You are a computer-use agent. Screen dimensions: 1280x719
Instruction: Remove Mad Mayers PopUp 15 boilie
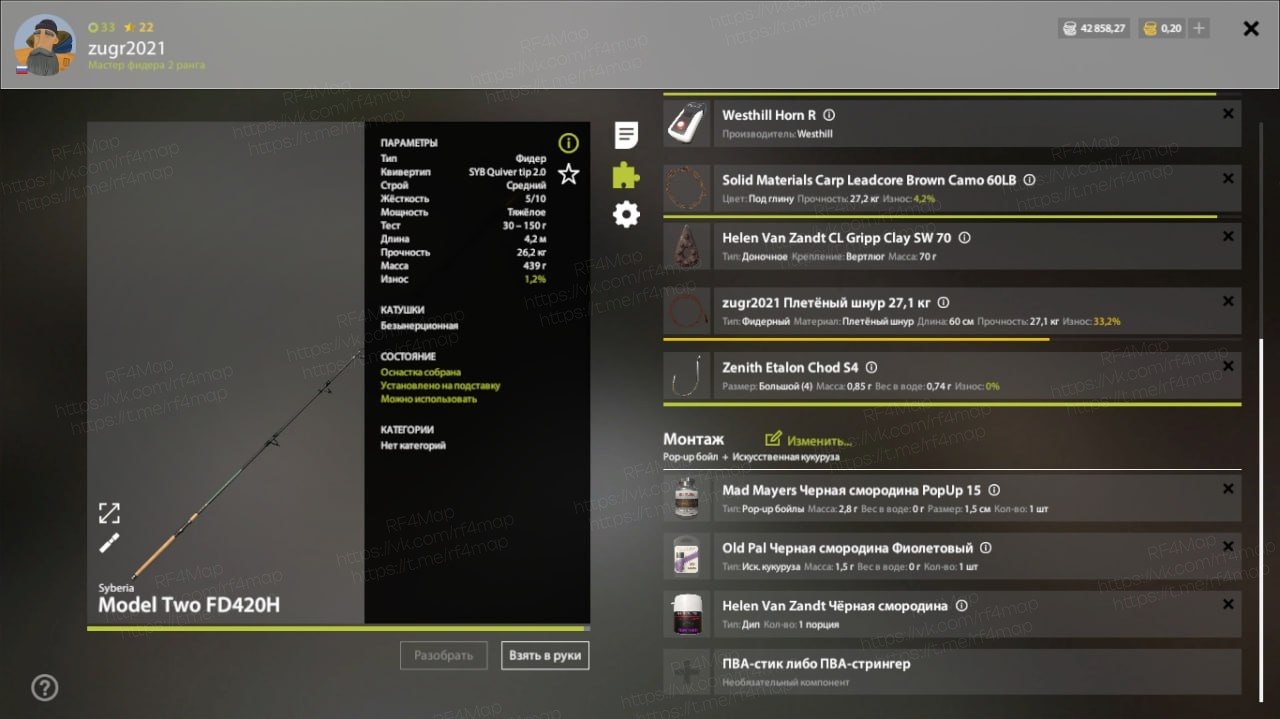[x=1228, y=489]
